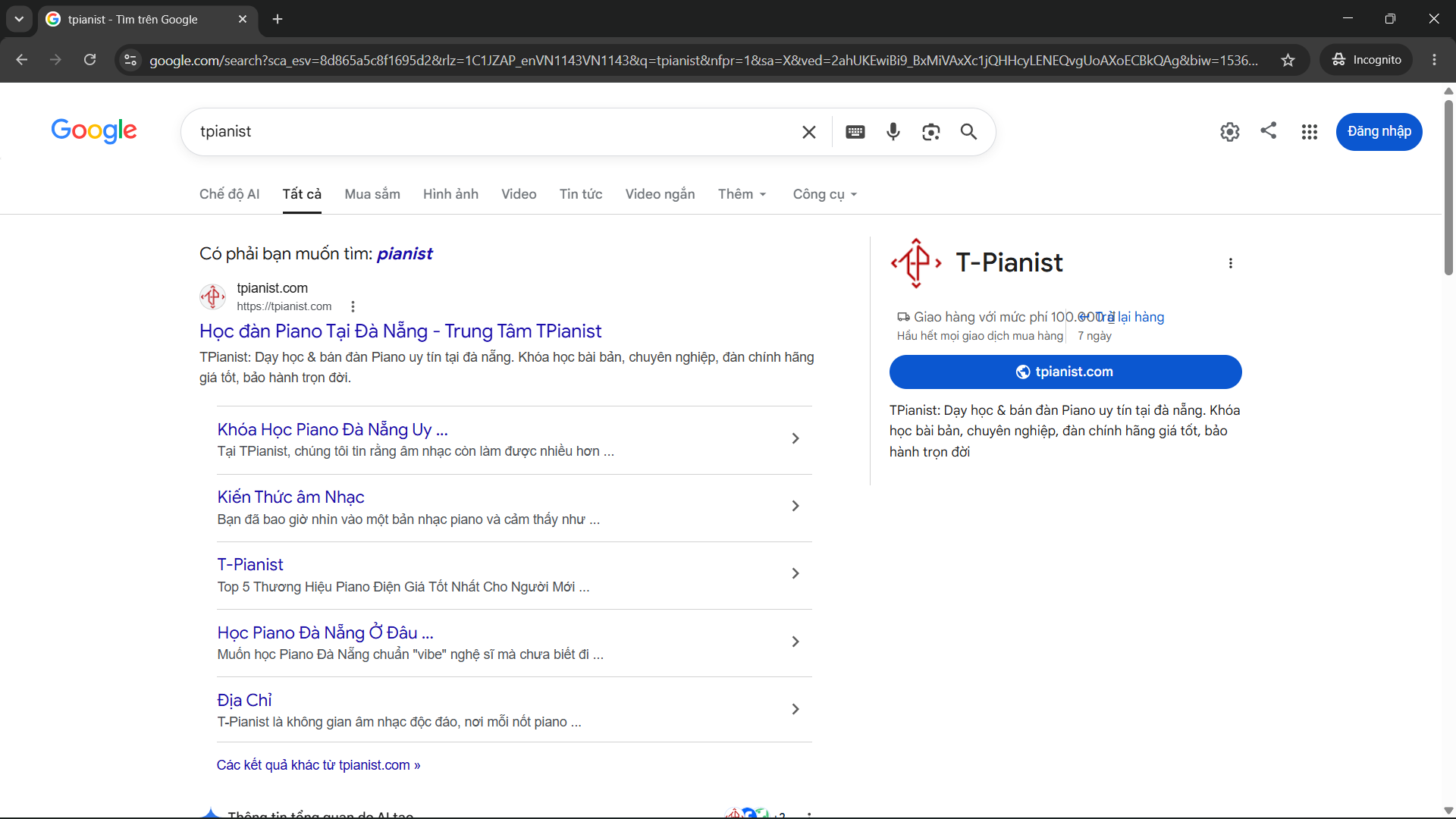Expand Kiến Thức âm Nhạc sitelink chevron
1456x819 pixels.
coord(795,506)
